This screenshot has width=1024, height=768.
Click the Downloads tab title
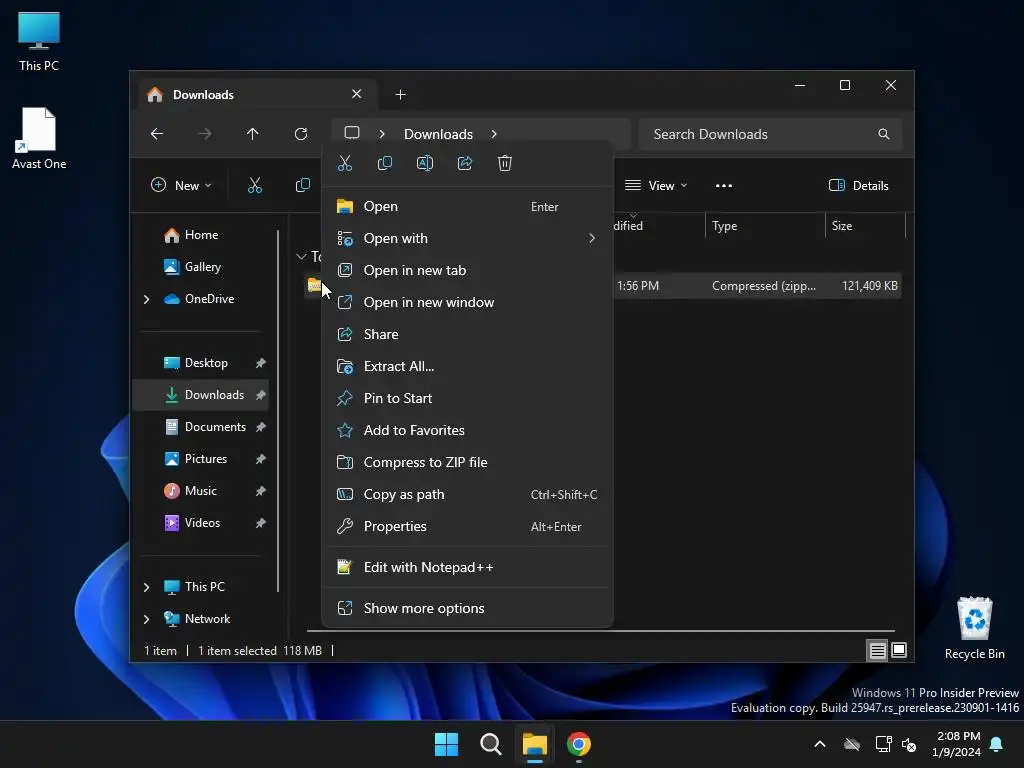(203, 95)
